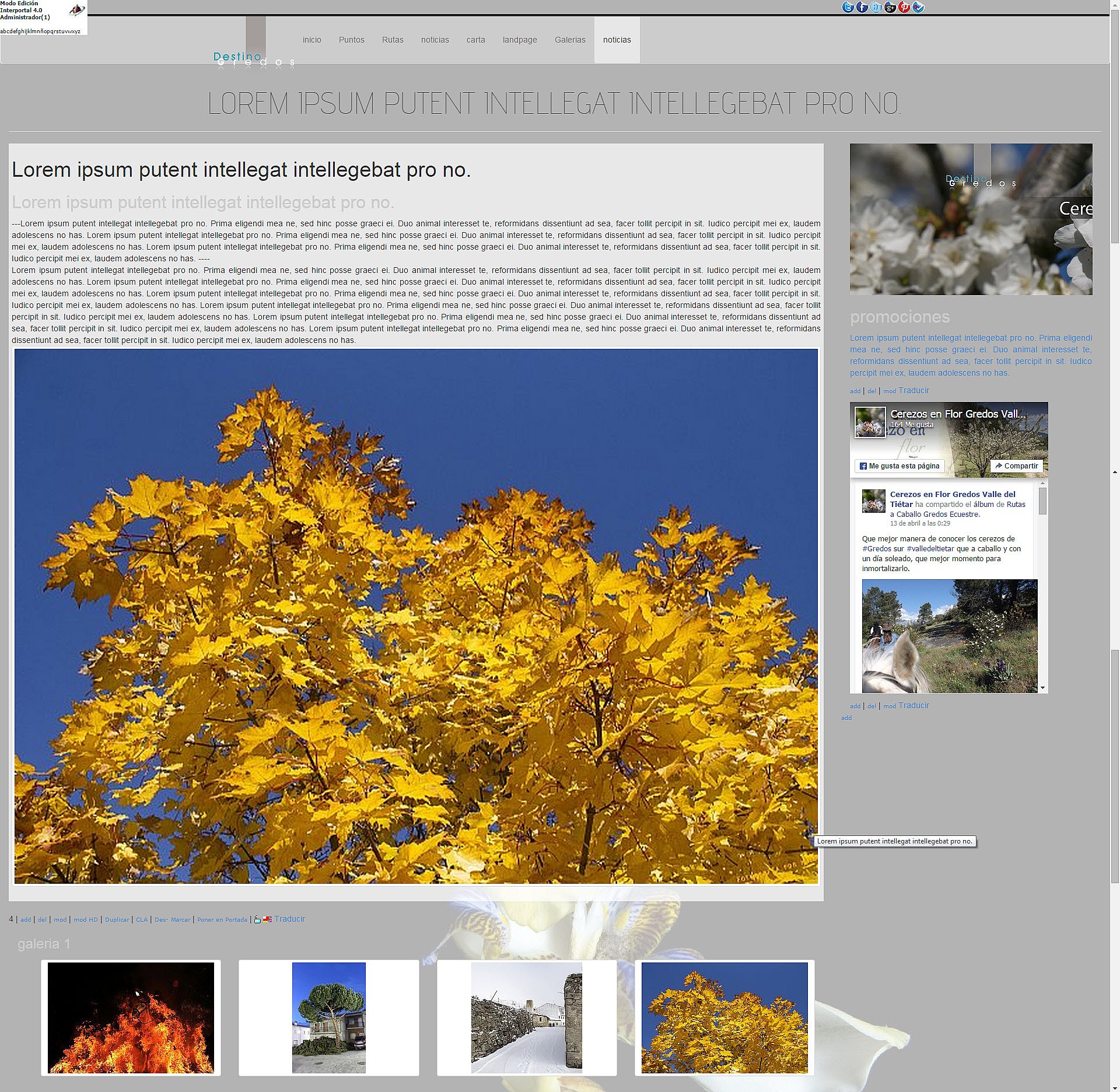The image size is (1120, 1092).
Task: Click 'del' link under promociones text
Action: tap(871, 391)
